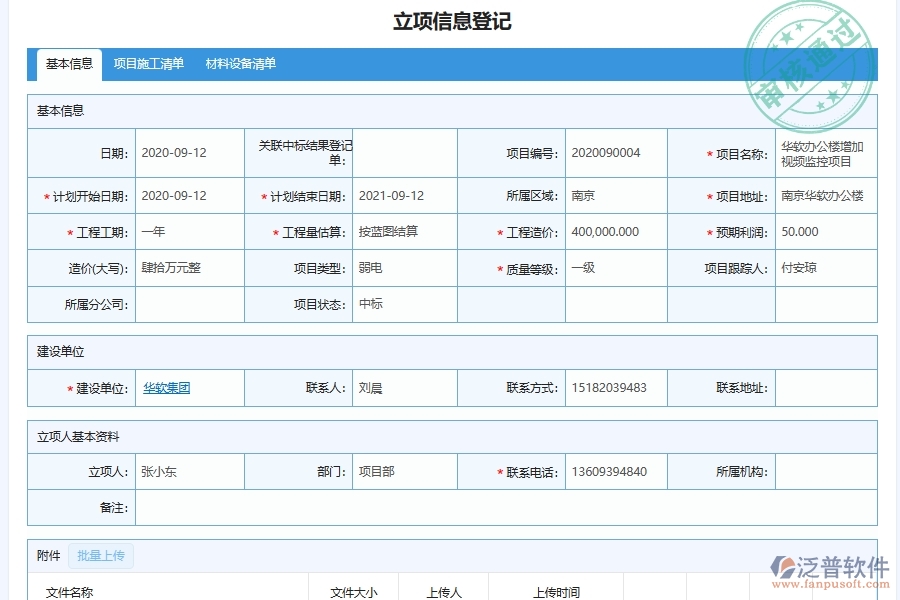
Task: Open the 批量上传 batch upload tool
Action: 104,555
